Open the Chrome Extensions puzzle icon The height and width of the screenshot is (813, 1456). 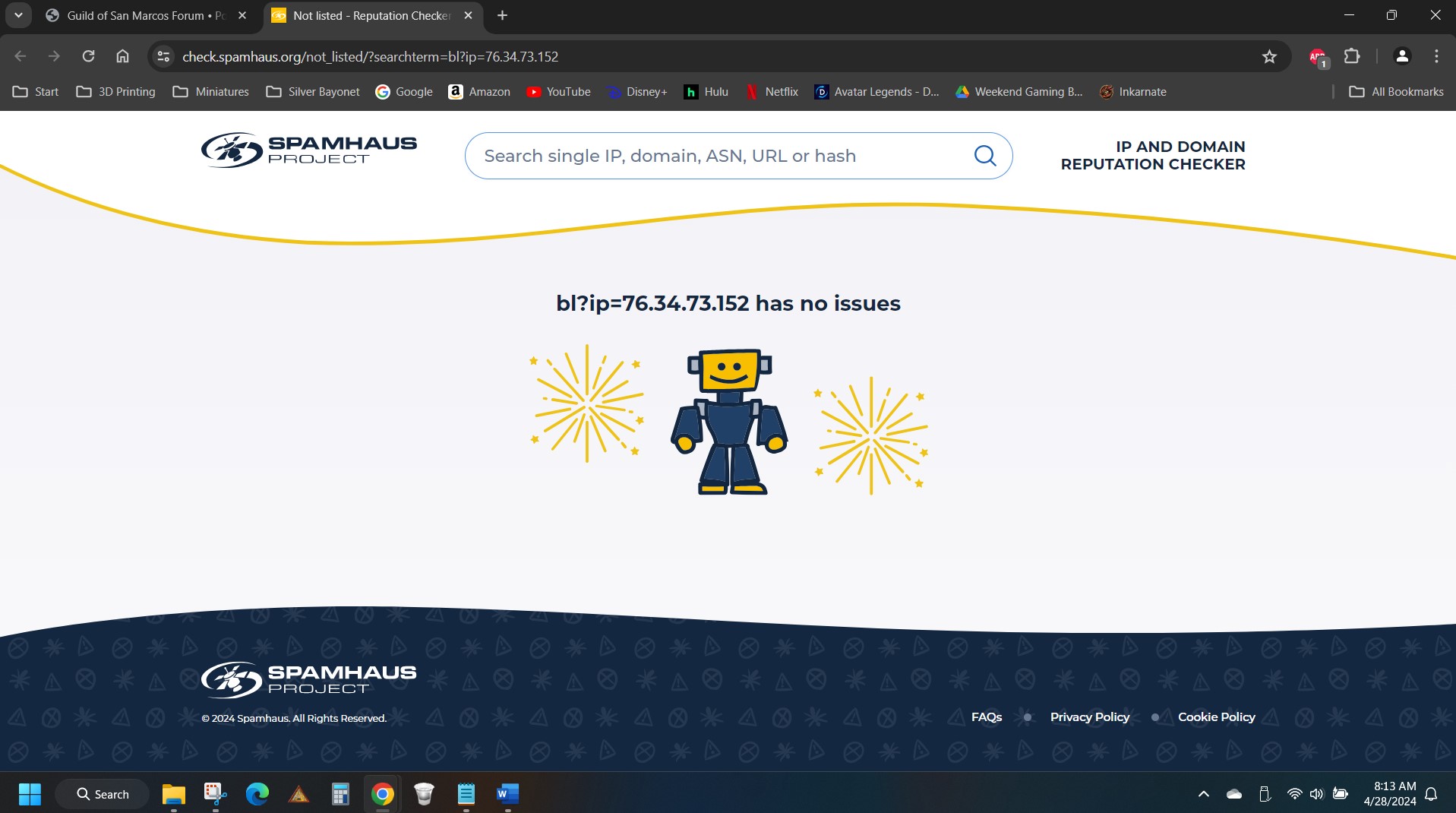[1351, 56]
